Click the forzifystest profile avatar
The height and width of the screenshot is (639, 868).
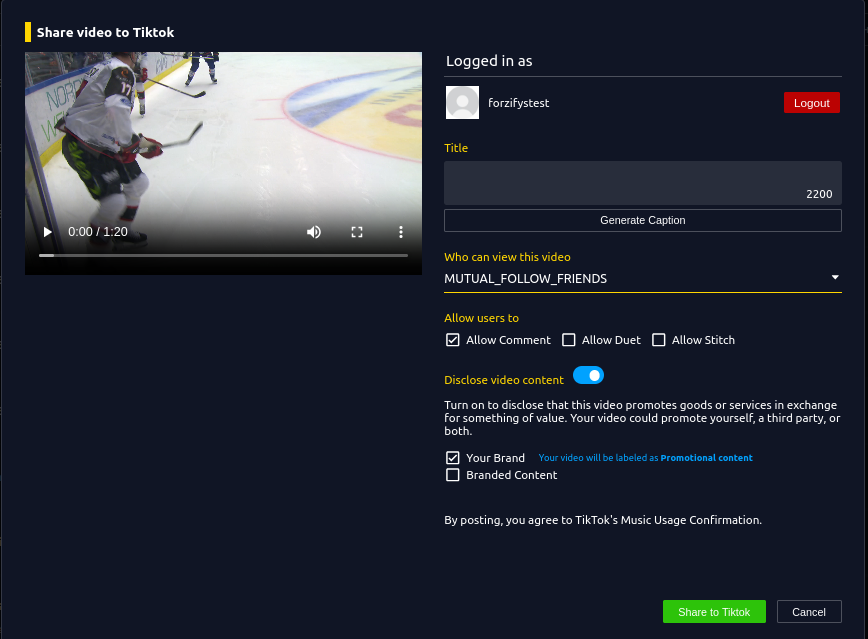tap(462, 103)
